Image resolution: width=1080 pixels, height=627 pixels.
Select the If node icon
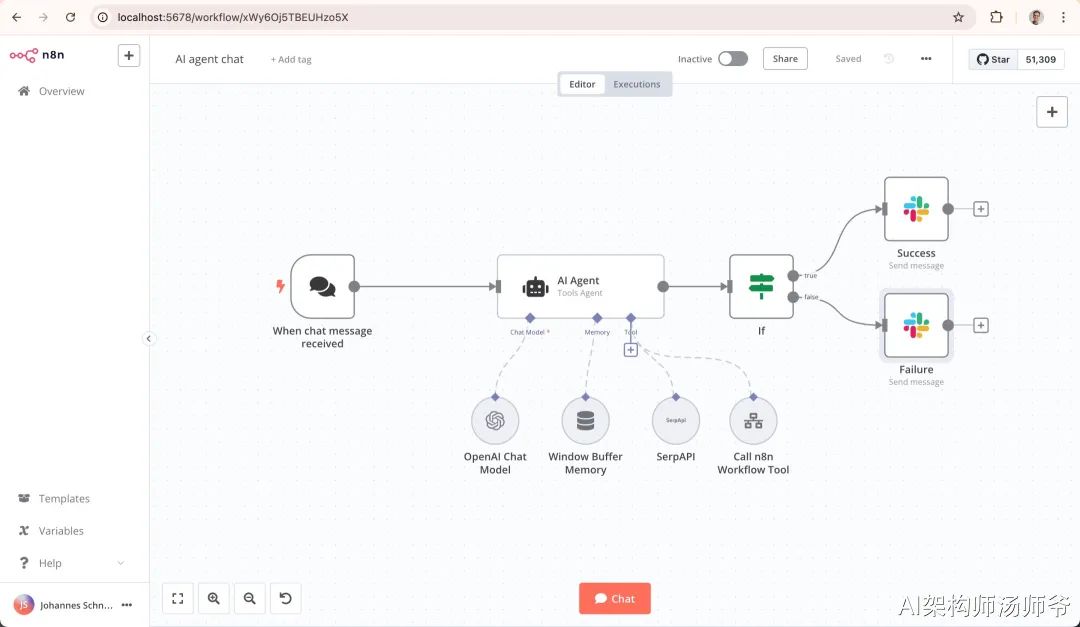(x=761, y=286)
